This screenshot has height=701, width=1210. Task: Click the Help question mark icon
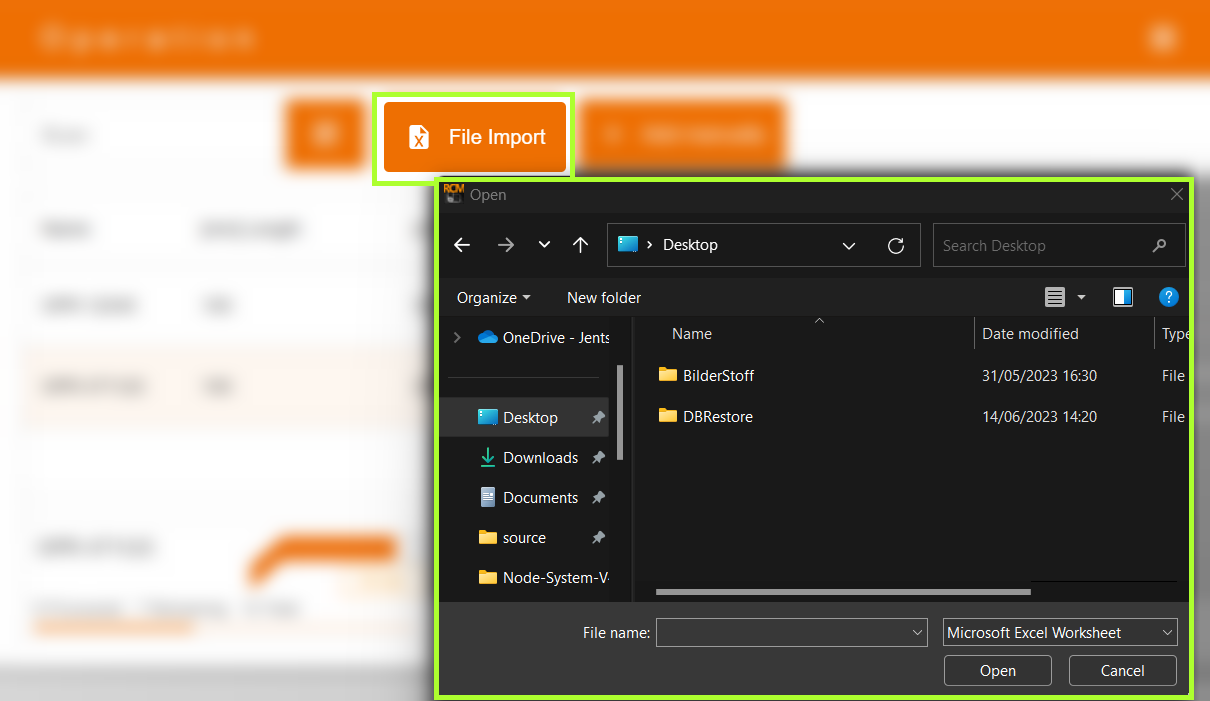coord(1168,297)
